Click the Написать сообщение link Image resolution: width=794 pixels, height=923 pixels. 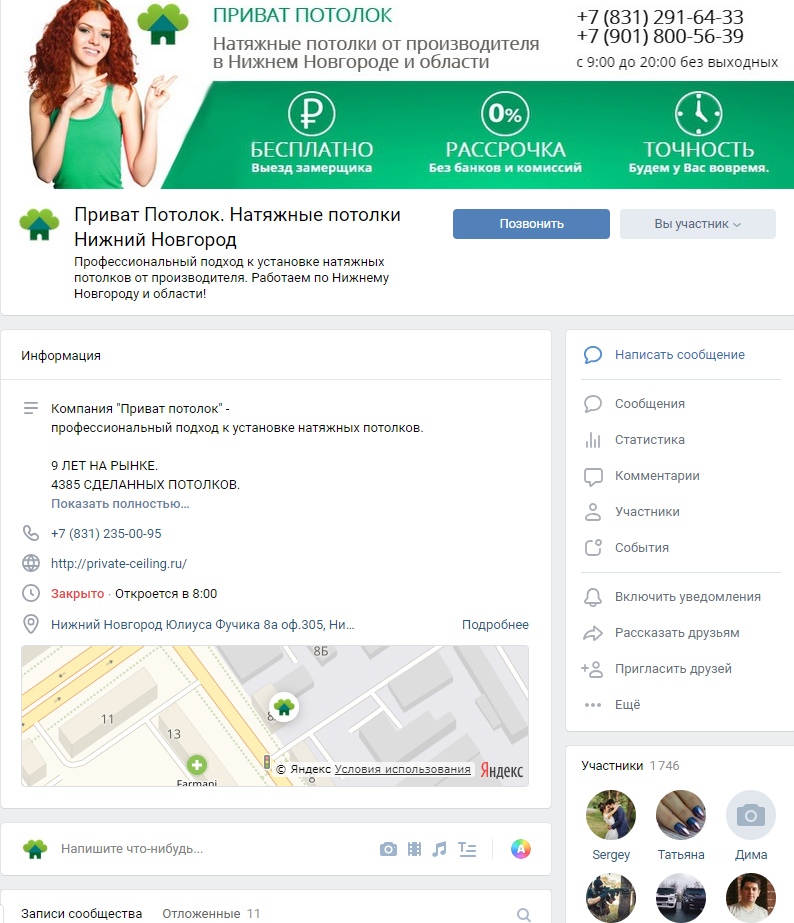680,354
